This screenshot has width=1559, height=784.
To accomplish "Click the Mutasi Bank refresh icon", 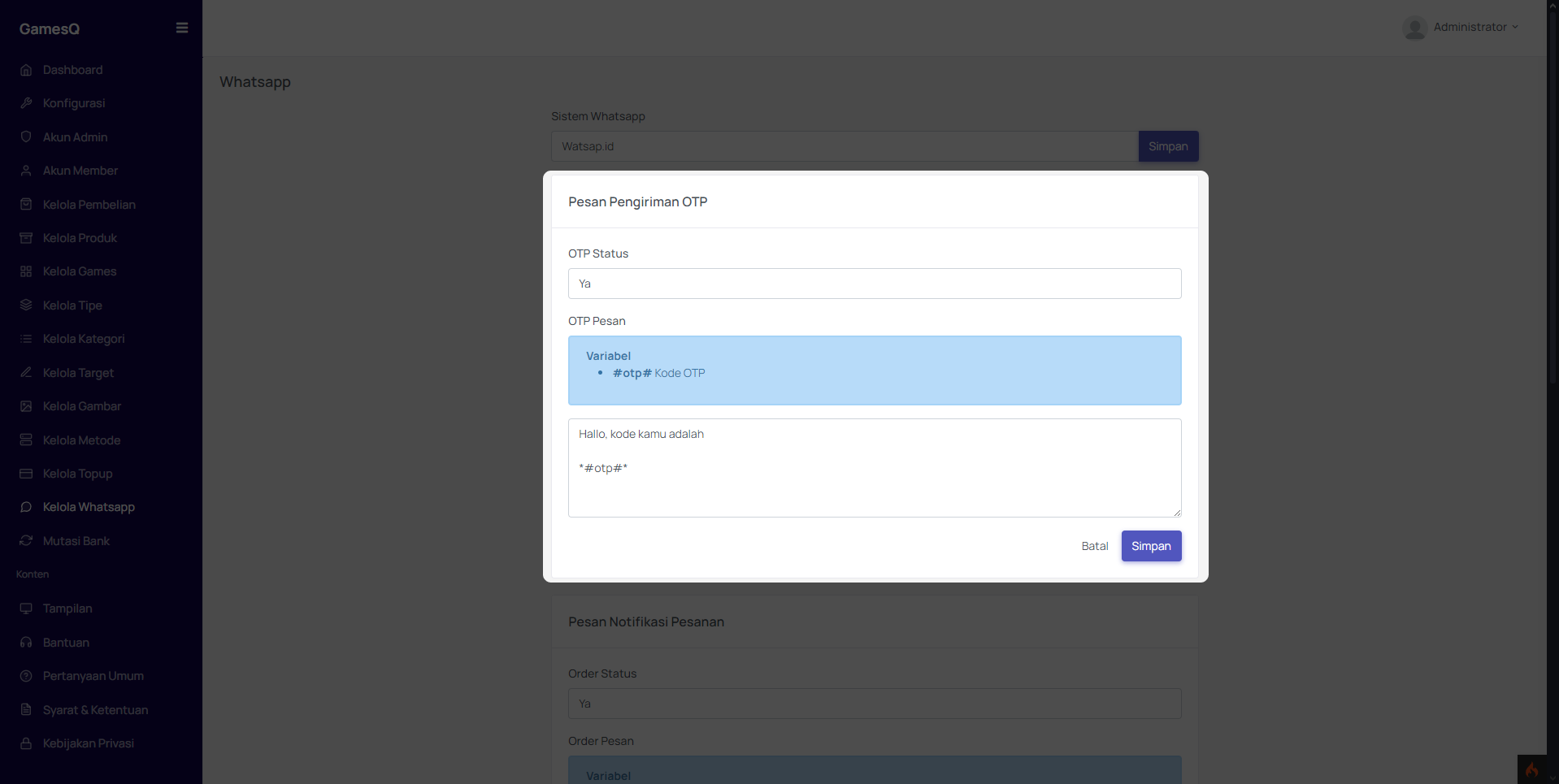I will tap(26, 541).
